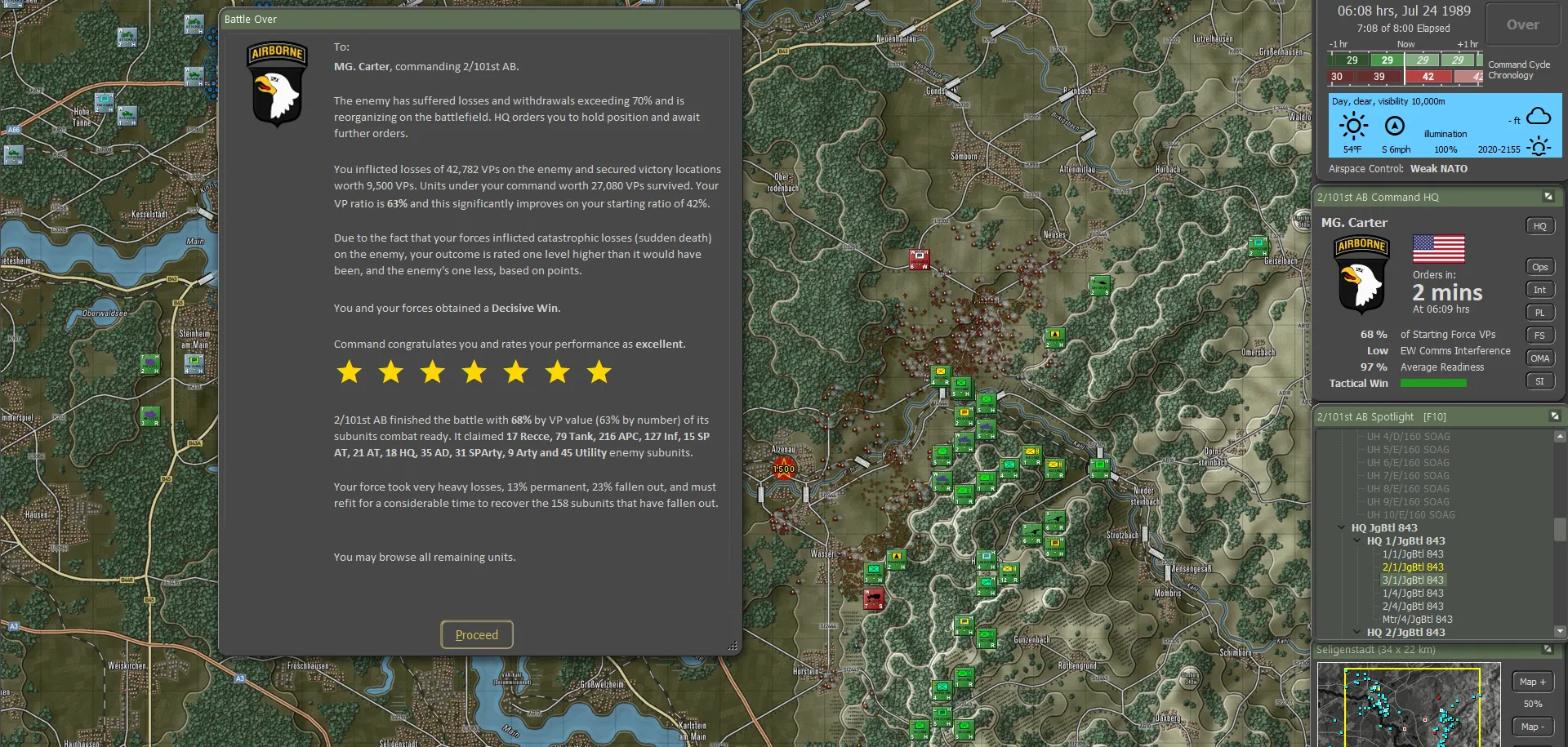Viewport: 1568px width, 747px height.
Task: Switch to the Ops staff tab
Action: pyautogui.click(x=1539, y=267)
